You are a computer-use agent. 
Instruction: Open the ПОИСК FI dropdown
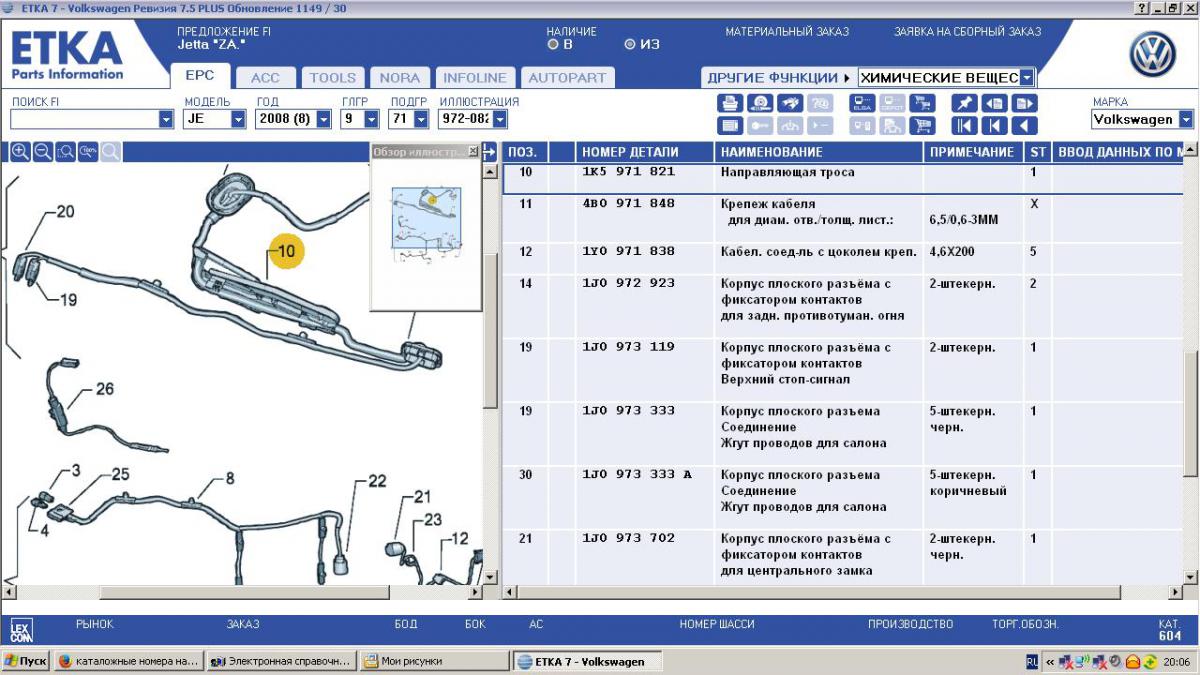click(x=166, y=119)
